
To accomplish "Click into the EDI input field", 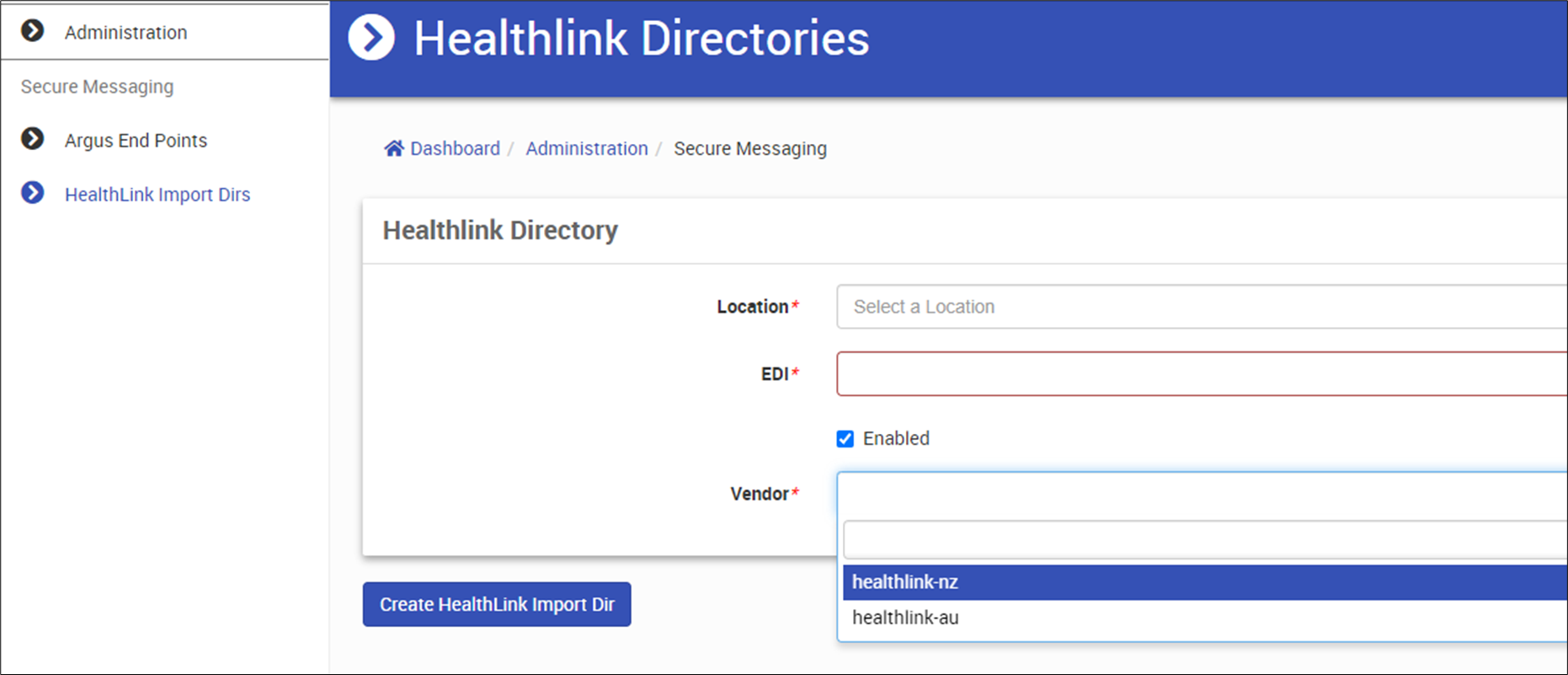I will (1202, 373).
